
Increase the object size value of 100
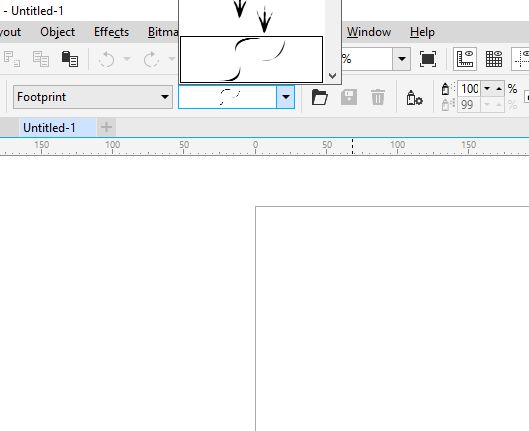click(x=499, y=89)
